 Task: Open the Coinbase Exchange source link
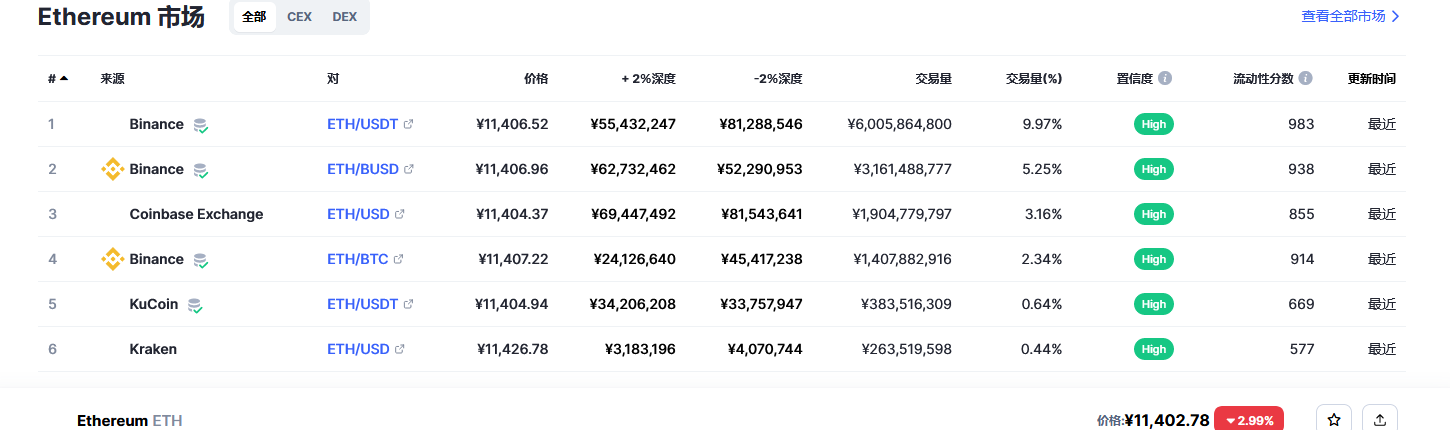pyautogui.click(x=196, y=214)
